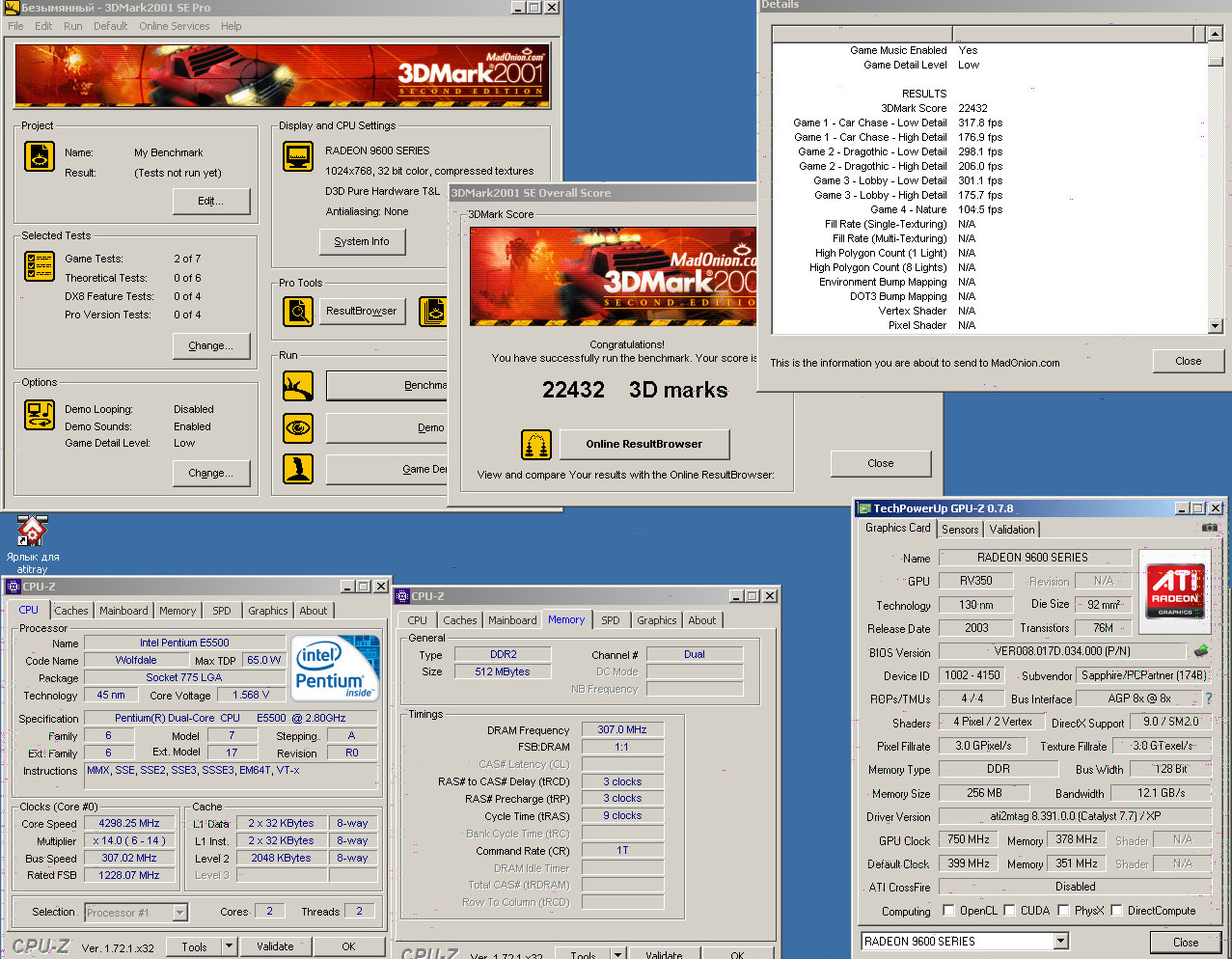Click Edit button in the Project section
Screen dimensions: 1232x959
pyautogui.click(x=210, y=201)
